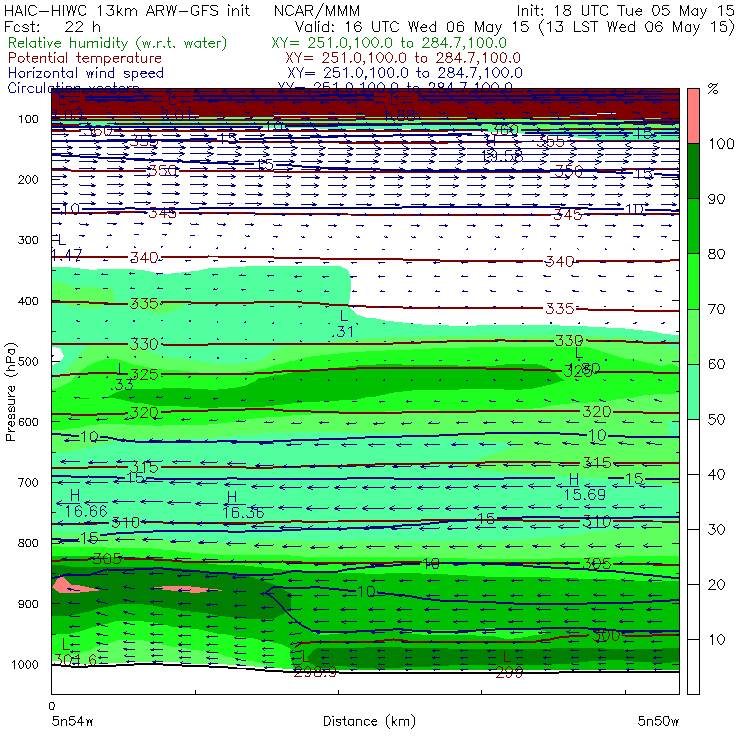Click the 80–90% green colorbar segment
The height and width of the screenshot is (740, 740).
693,226
